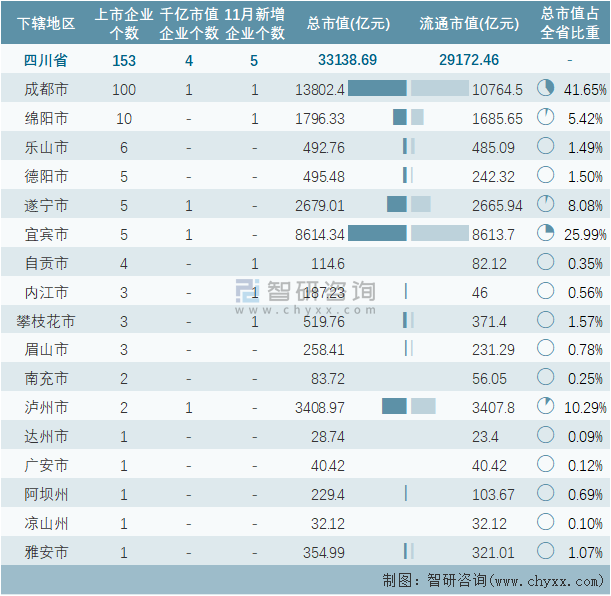Select the 下辖地区 column header
This screenshot has height=596, width=611.
pos(46,24)
